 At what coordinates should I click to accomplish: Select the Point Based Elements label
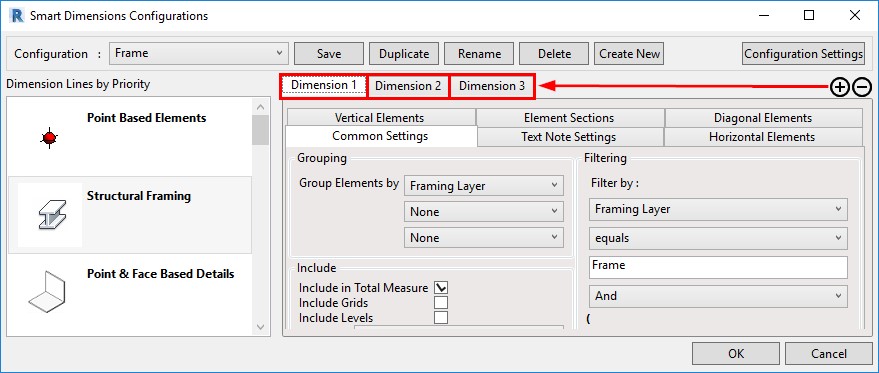pos(146,118)
